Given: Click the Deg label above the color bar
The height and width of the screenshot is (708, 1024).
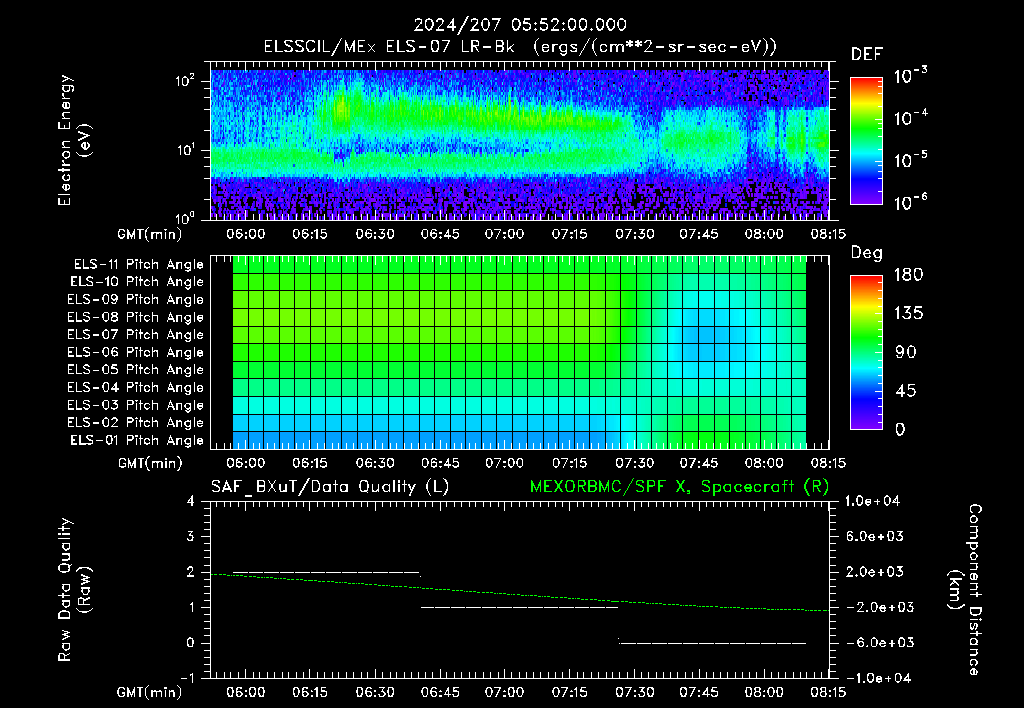Looking at the screenshot, I should tap(867, 253).
